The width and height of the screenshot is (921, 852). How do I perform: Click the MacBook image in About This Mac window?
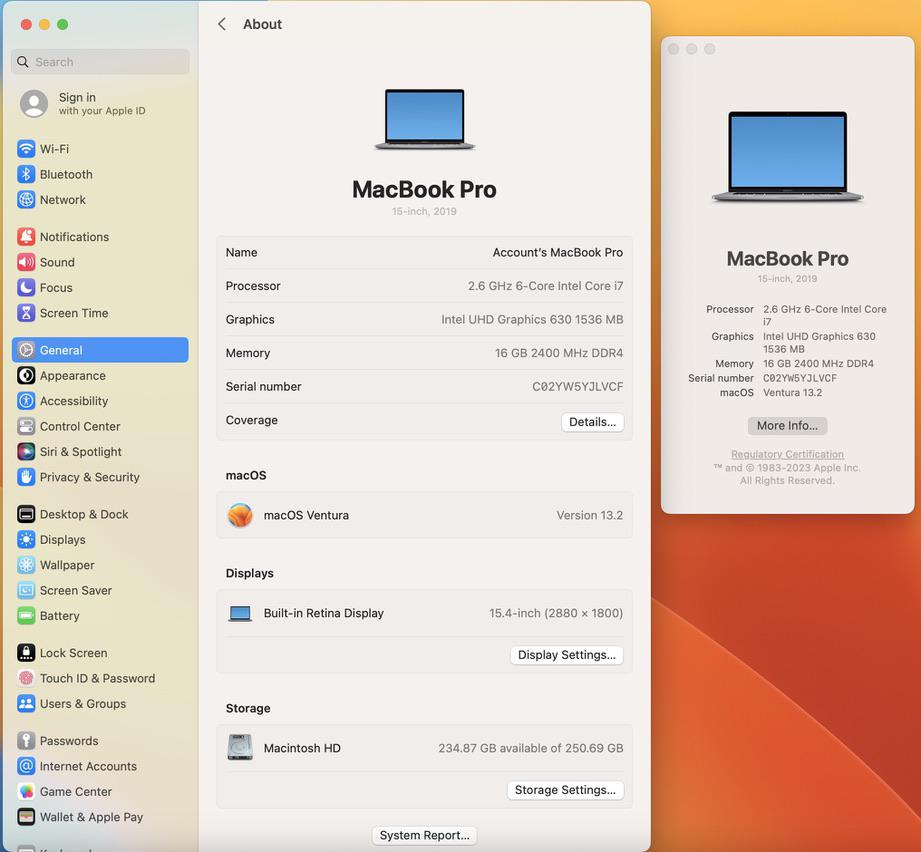point(787,157)
